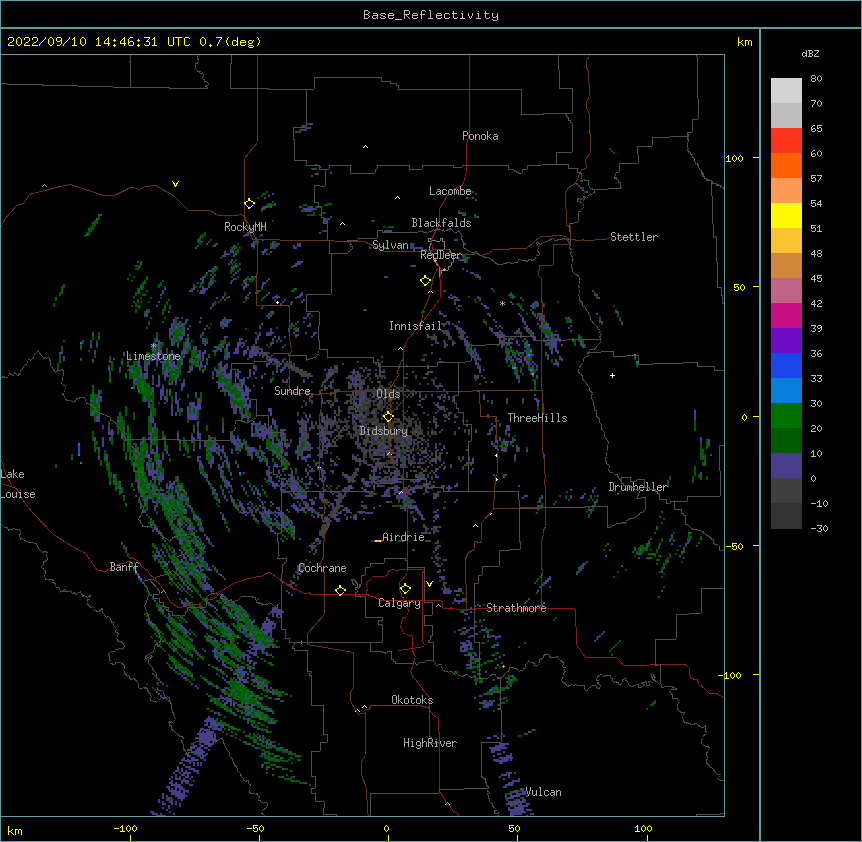
Task: Select the green 20-30 dBZ legend swatch
Action: click(x=786, y=416)
